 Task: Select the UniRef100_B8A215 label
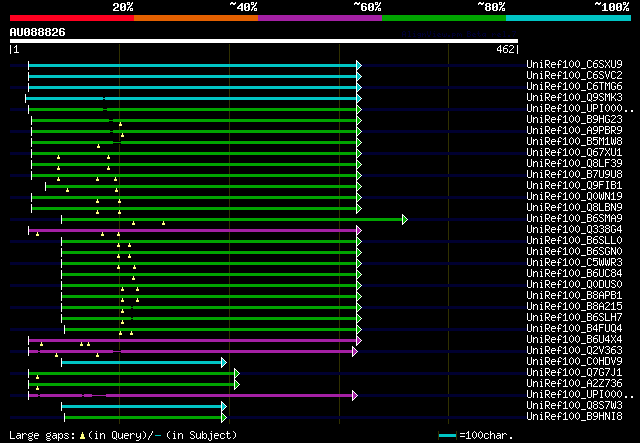click(x=574, y=307)
